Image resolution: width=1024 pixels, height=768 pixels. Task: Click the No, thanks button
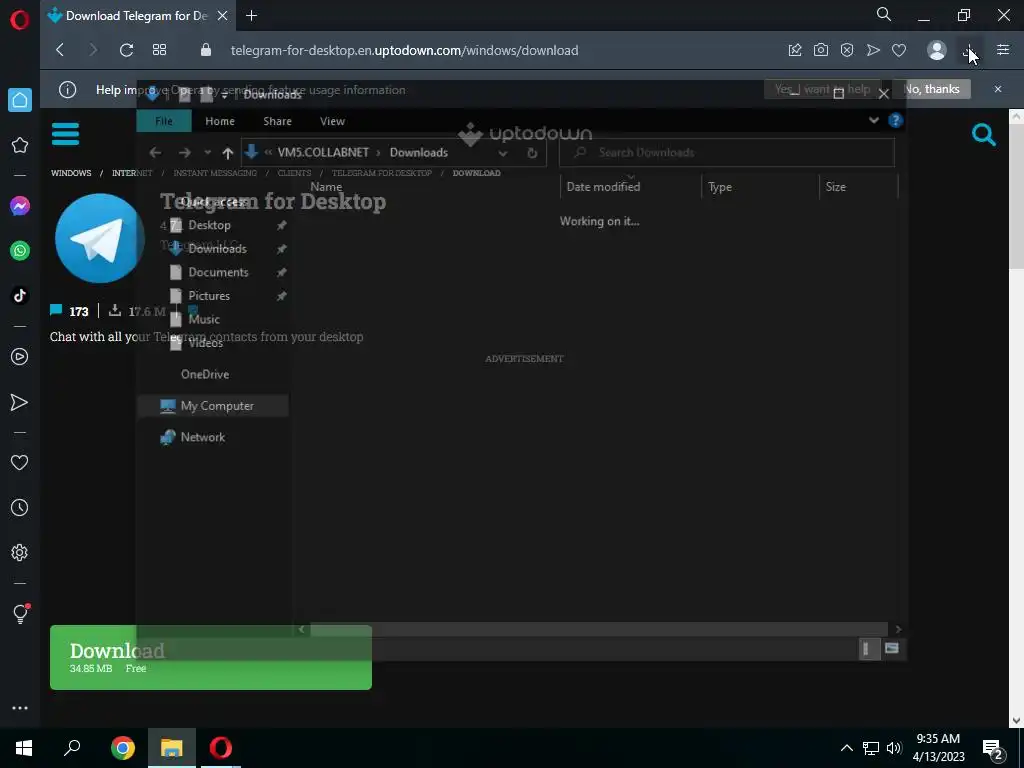pos(932,89)
